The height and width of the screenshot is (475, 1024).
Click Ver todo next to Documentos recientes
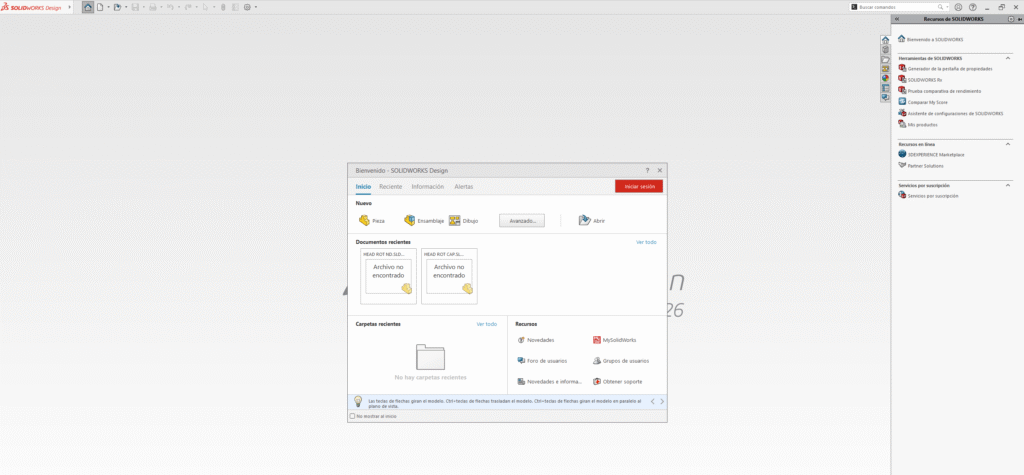pos(647,242)
